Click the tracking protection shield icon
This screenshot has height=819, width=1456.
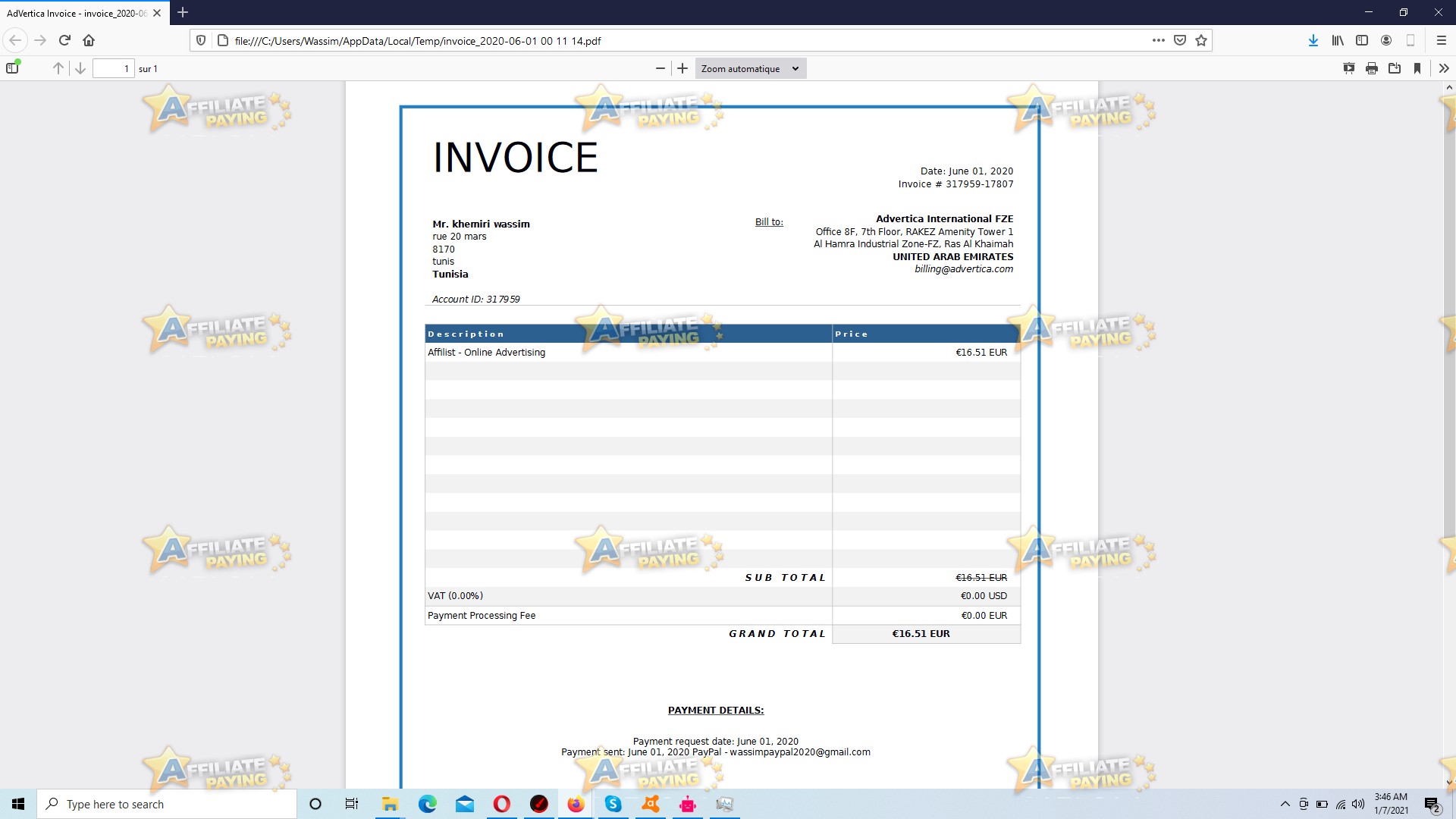pos(201,40)
